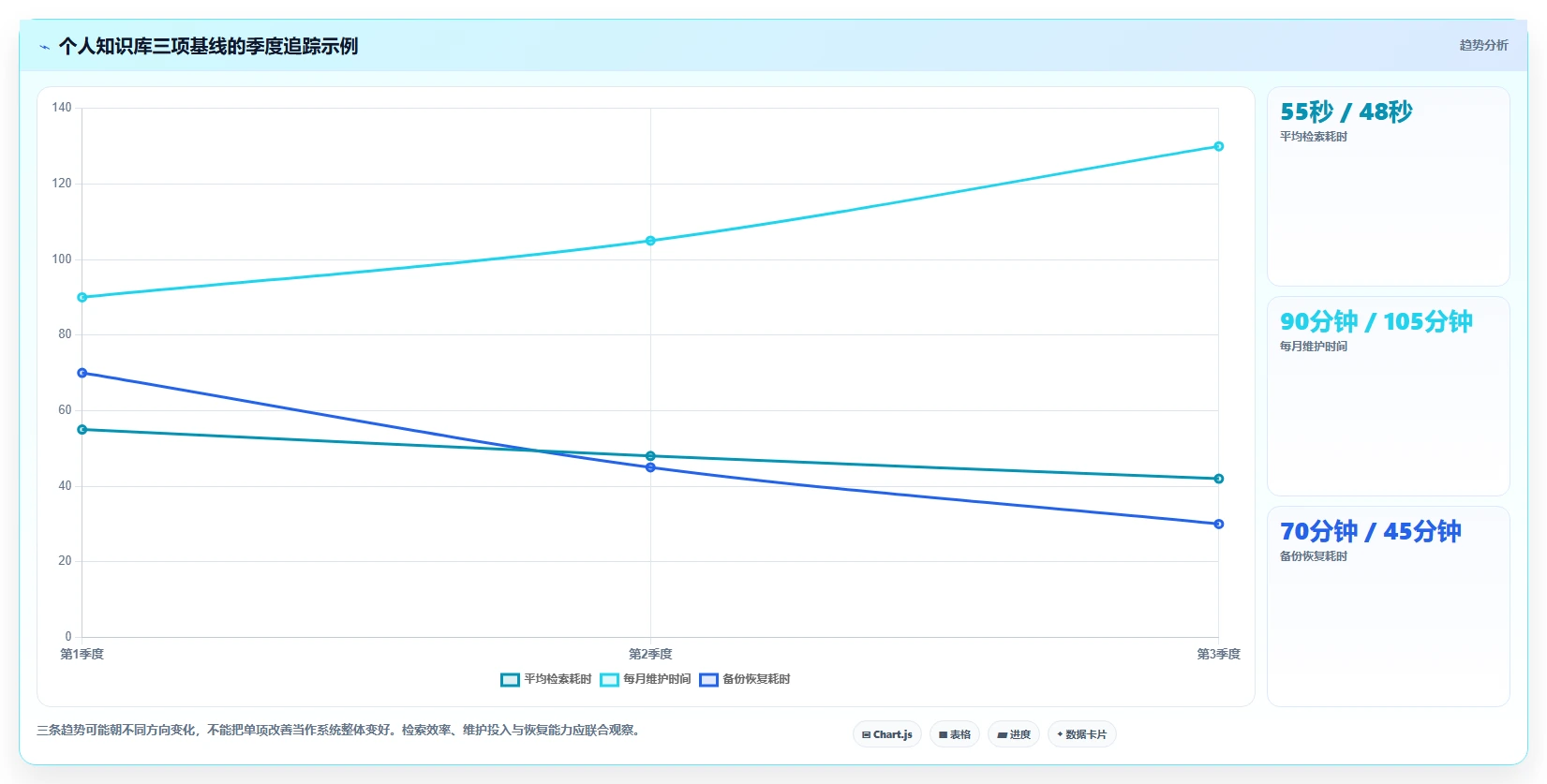
Task: Click the 140 y-axis label
Action: tap(62, 108)
